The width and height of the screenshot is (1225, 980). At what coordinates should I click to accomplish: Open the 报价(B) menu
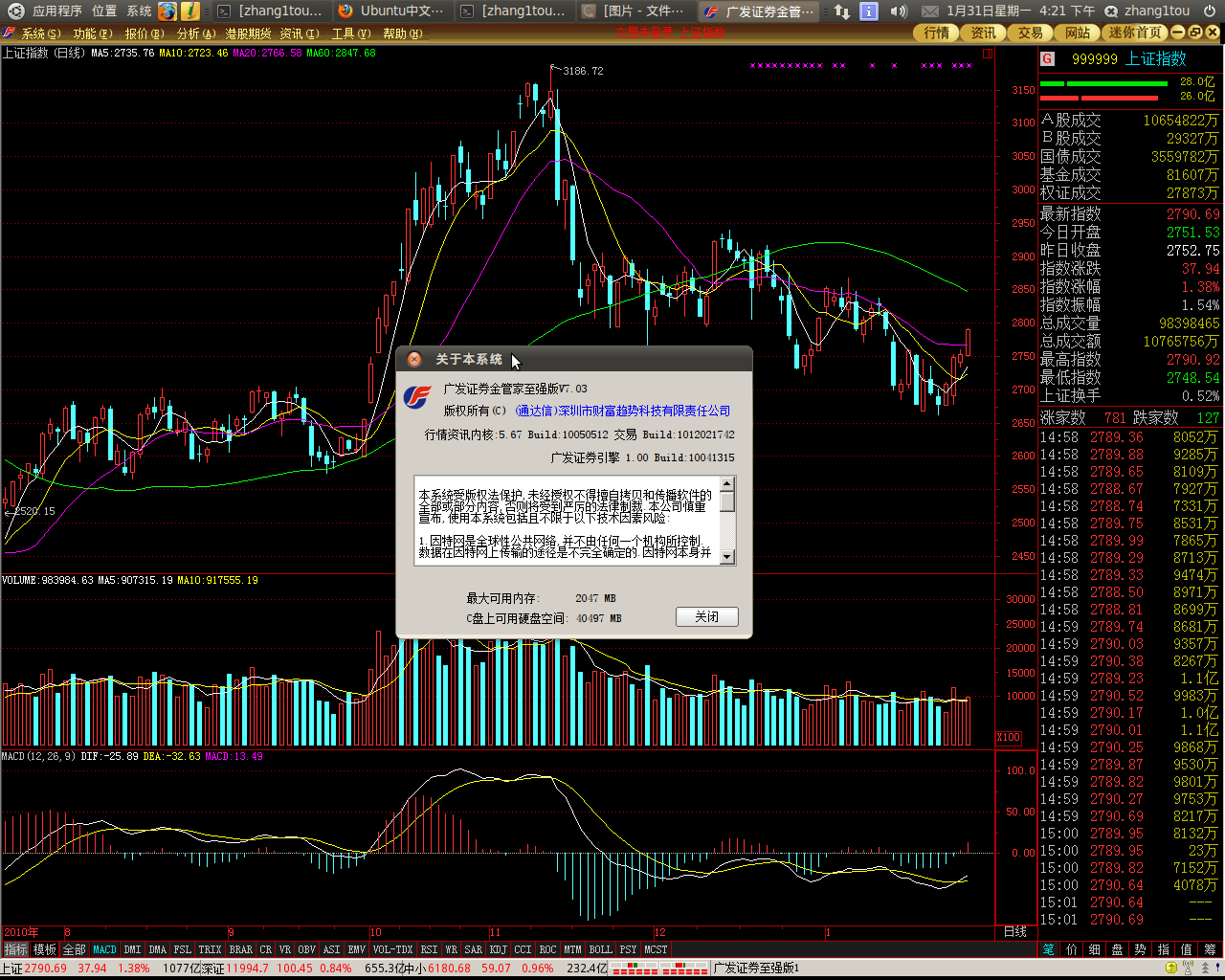(x=145, y=33)
